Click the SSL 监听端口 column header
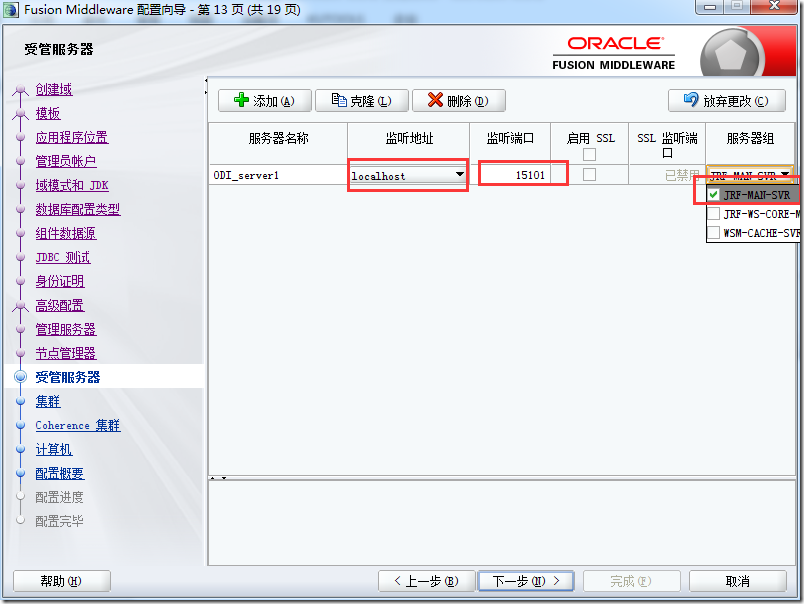The image size is (804, 604). click(667, 145)
